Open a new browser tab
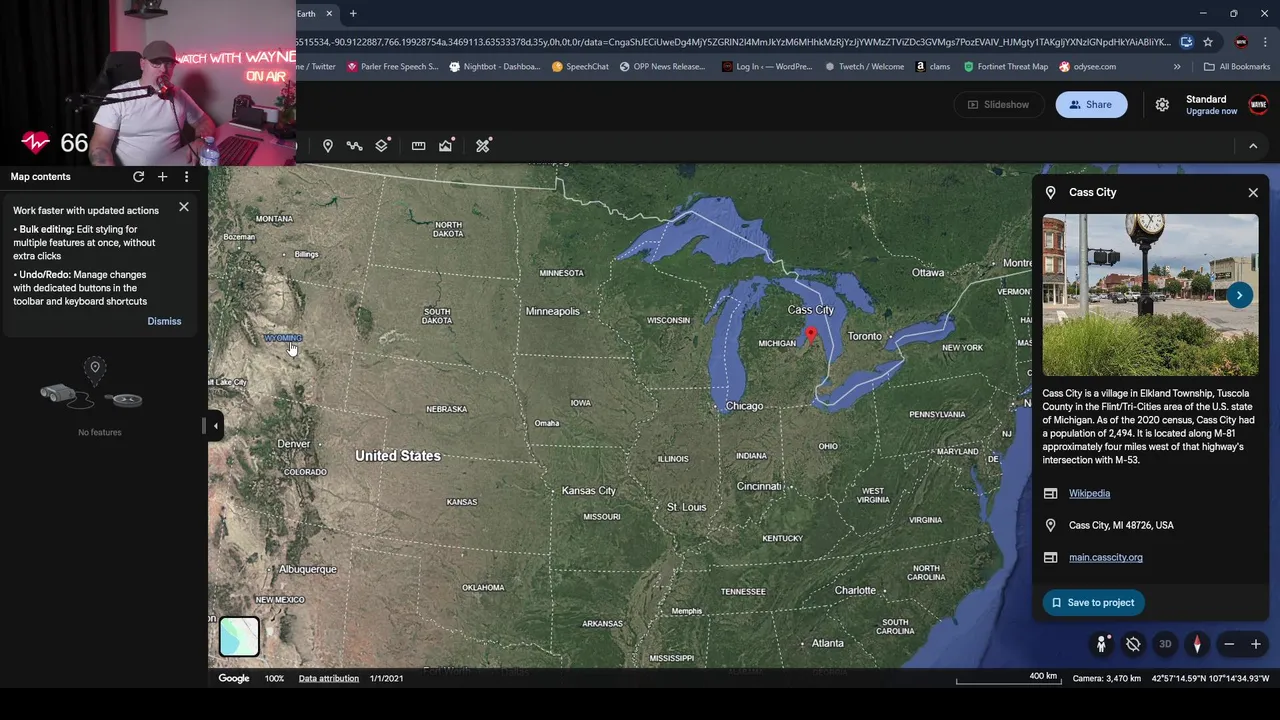This screenshot has width=1280, height=720. tap(353, 14)
